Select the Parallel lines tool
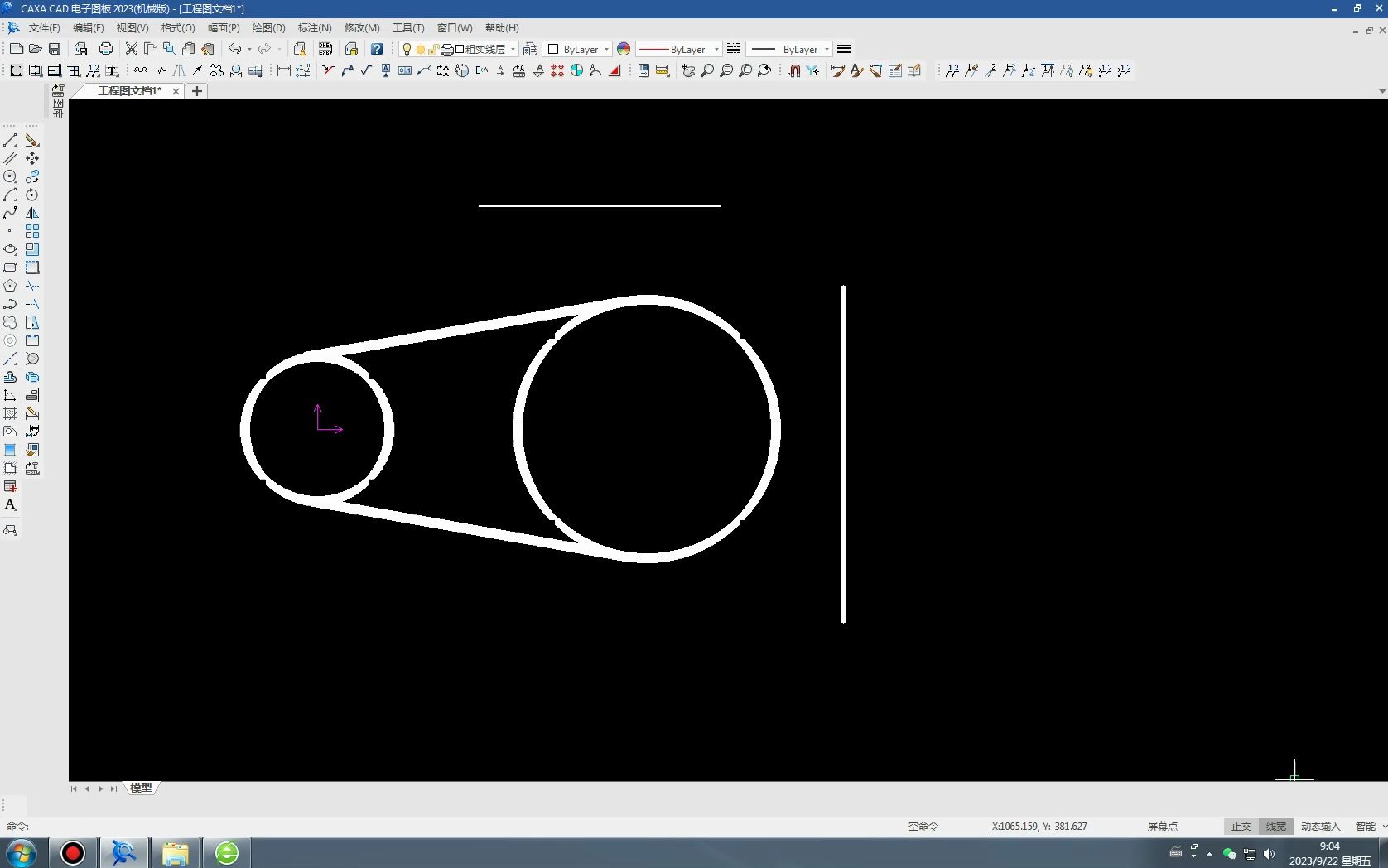 (10, 158)
